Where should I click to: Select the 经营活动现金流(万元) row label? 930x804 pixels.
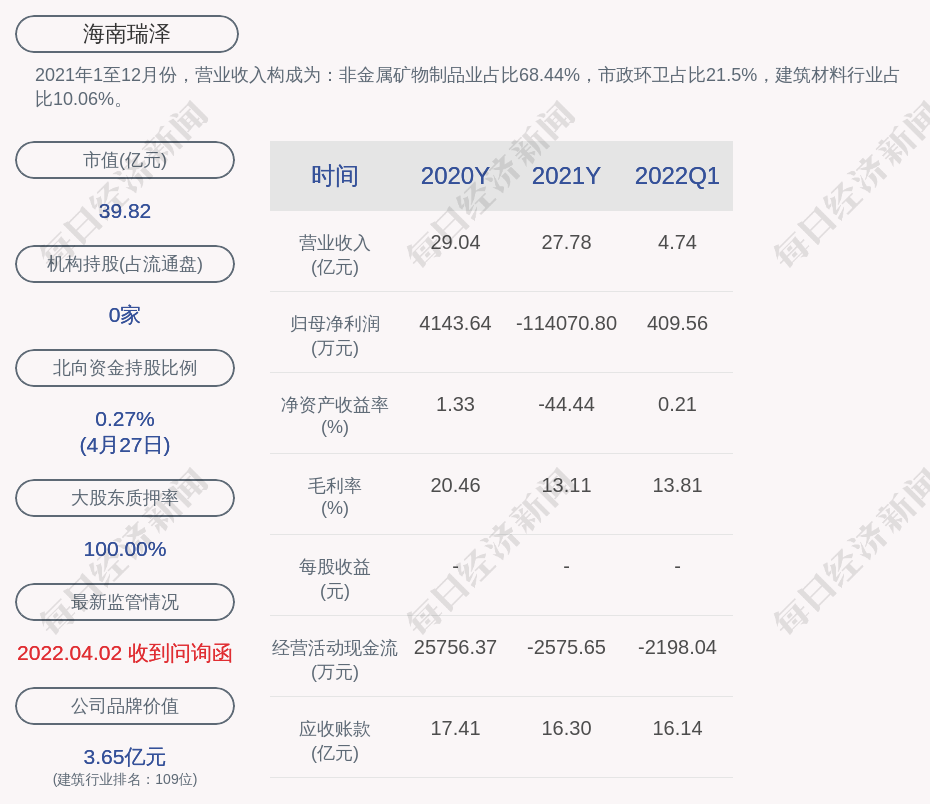[334, 660]
